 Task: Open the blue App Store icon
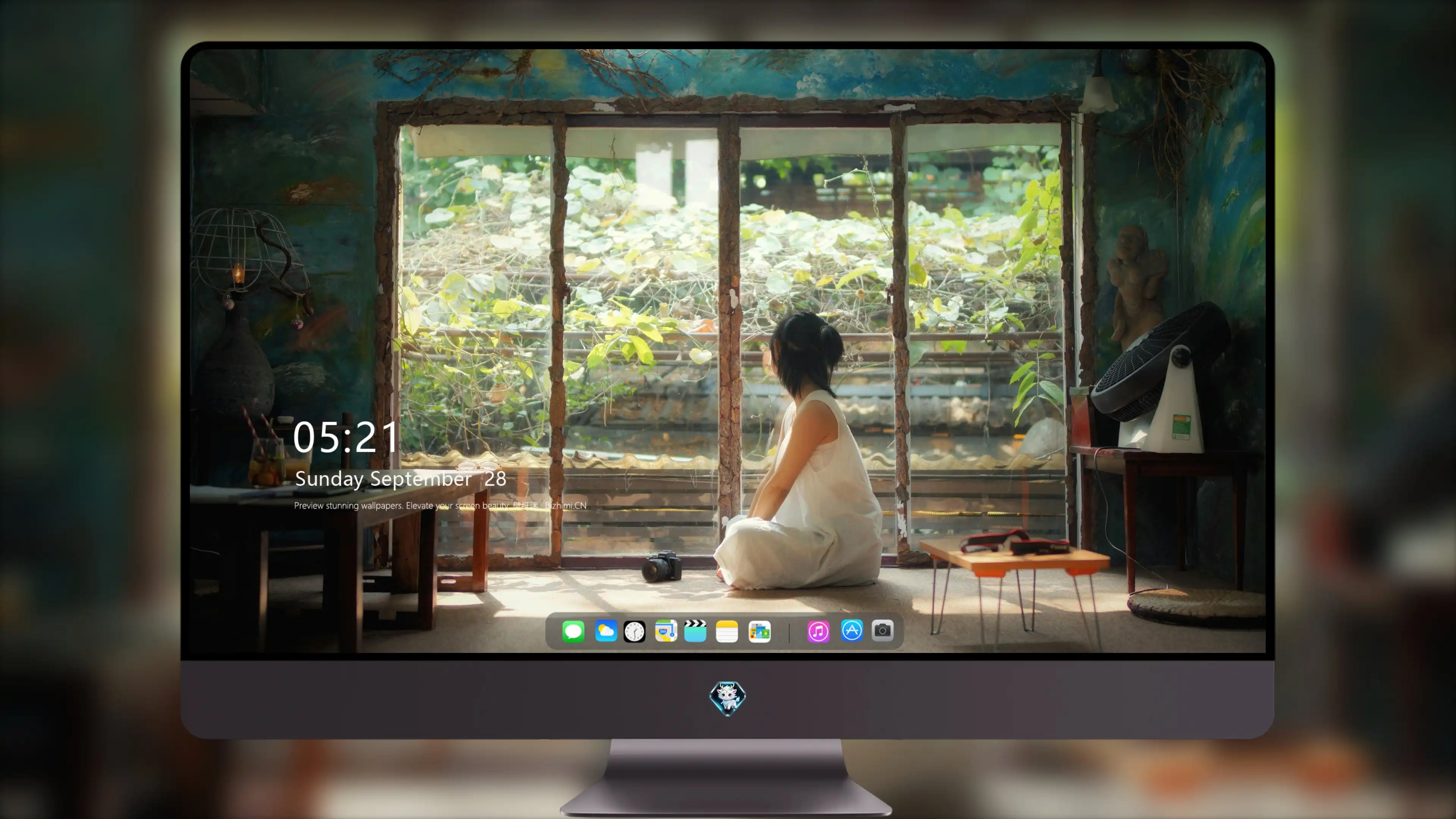pyautogui.click(x=852, y=630)
